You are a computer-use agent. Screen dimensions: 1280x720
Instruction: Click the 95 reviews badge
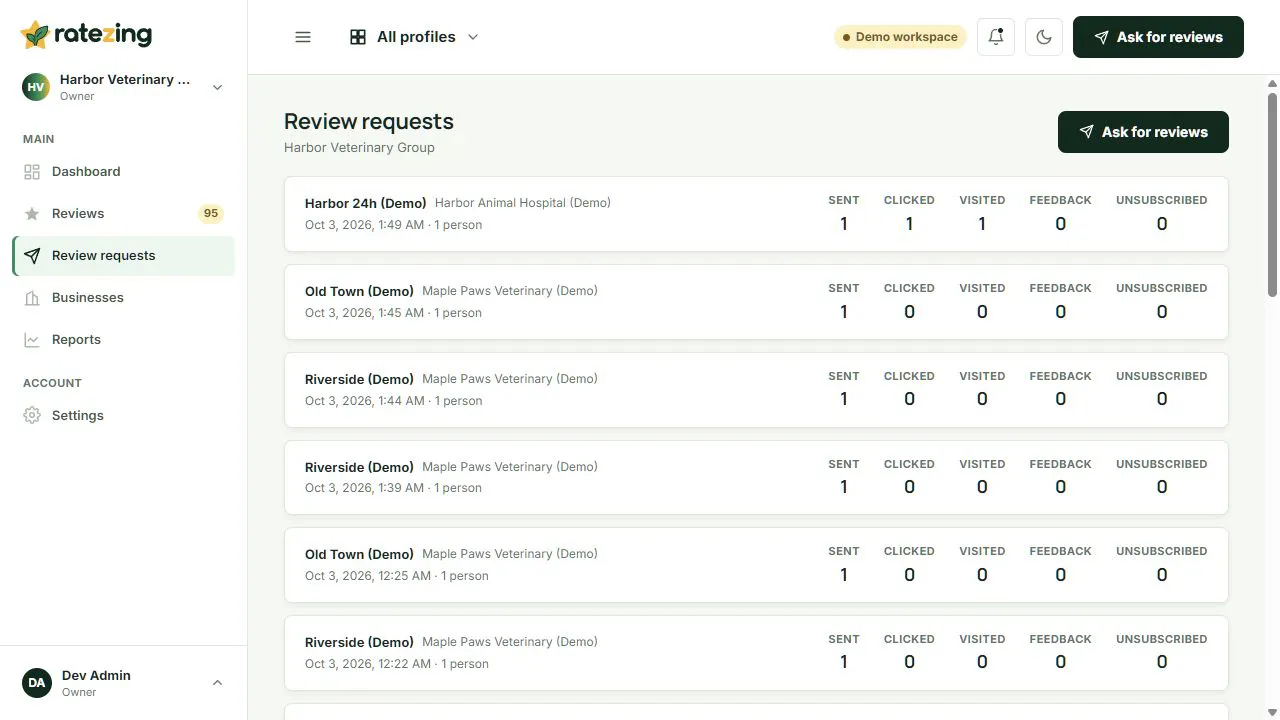(x=210, y=213)
